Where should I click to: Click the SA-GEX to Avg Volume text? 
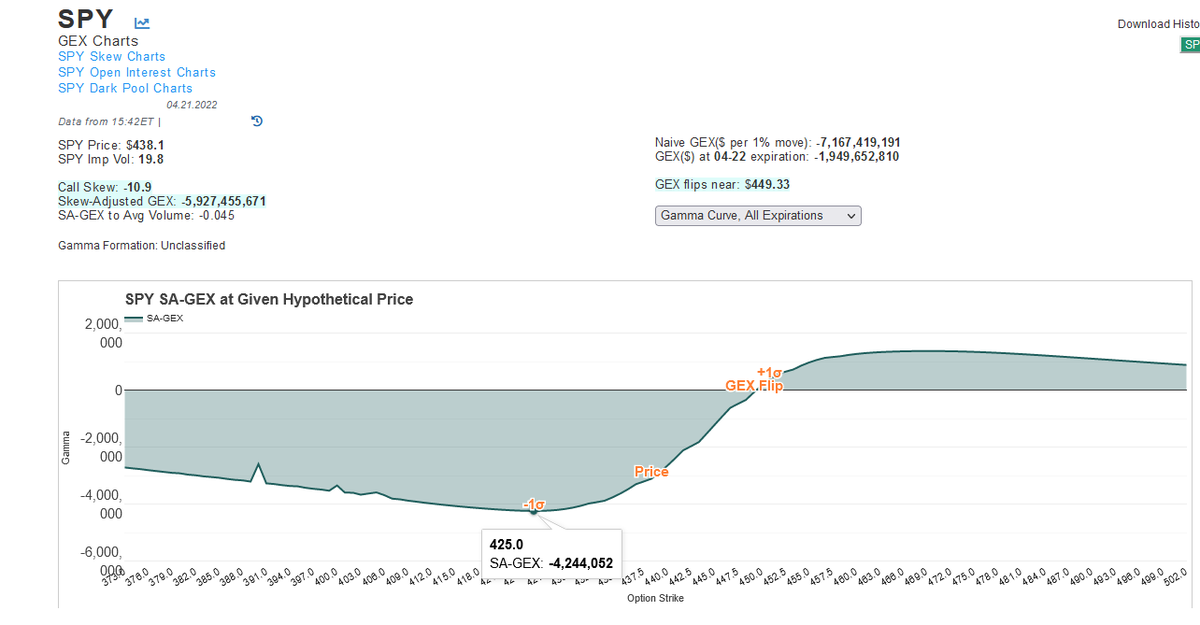pyautogui.click(x=146, y=215)
